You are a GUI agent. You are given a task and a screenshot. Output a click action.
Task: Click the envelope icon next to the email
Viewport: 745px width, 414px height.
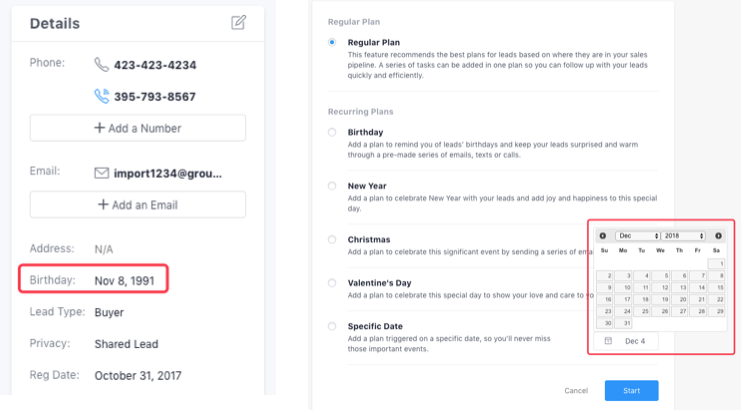pos(101,173)
